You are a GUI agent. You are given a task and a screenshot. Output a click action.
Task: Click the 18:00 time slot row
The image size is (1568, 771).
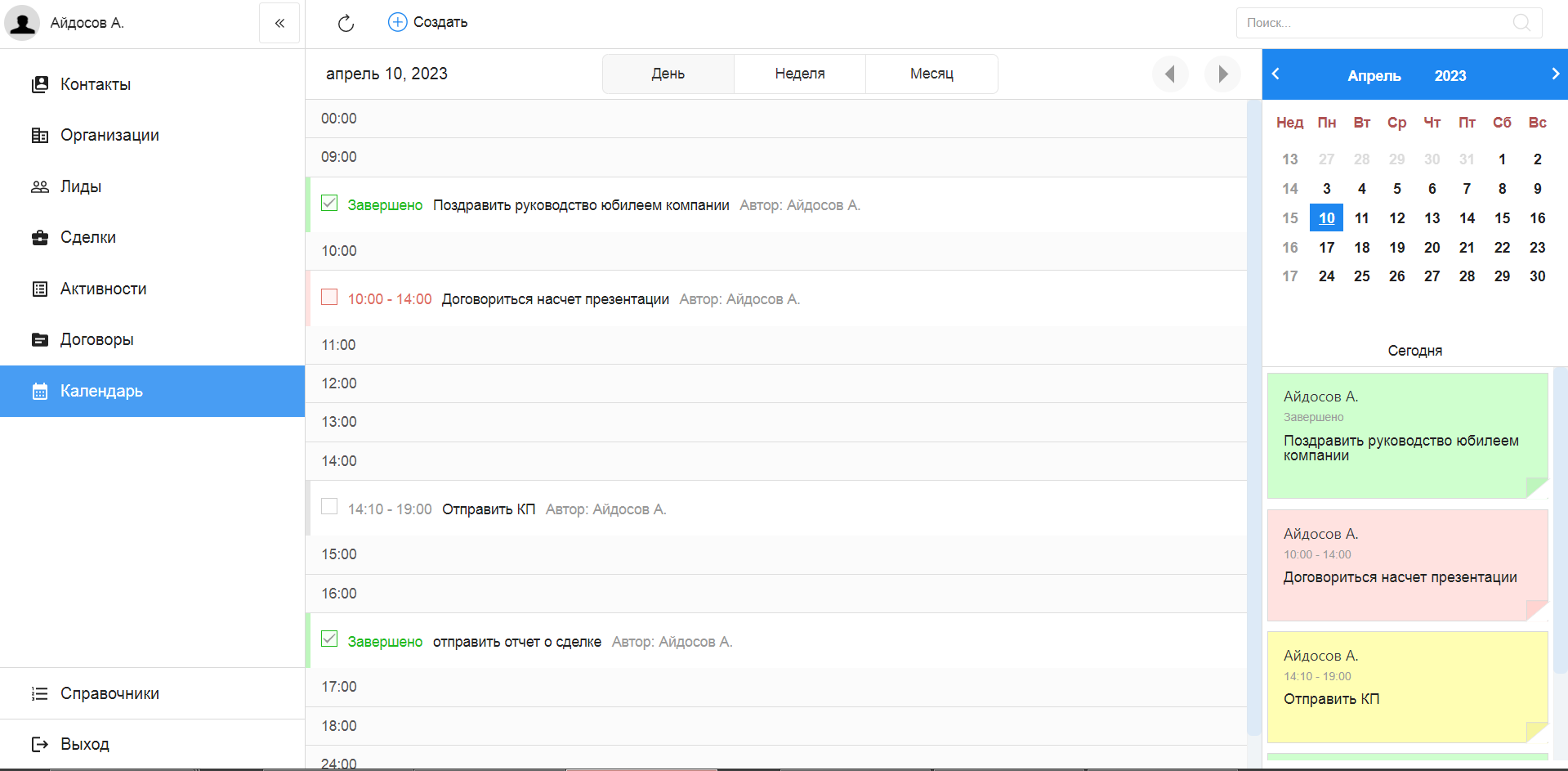[x=776, y=726]
